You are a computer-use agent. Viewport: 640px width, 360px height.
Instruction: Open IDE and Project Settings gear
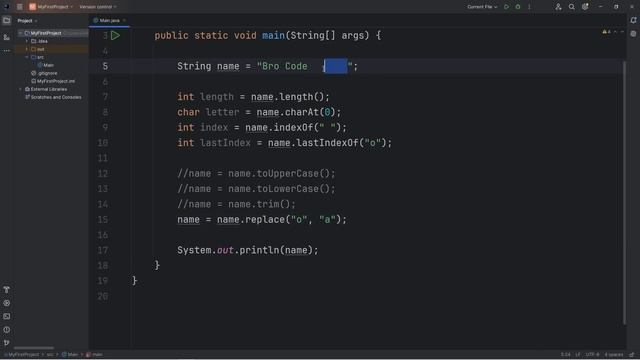click(x=585, y=7)
